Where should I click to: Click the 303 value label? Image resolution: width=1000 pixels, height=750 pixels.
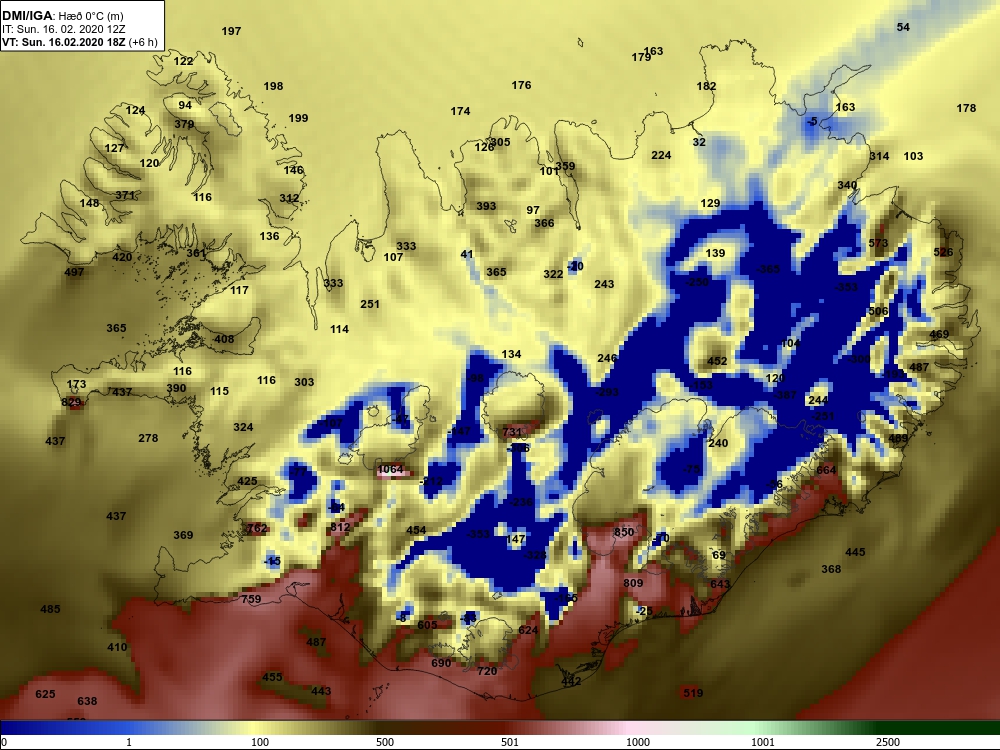pyautogui.click(x=304, y=382)
